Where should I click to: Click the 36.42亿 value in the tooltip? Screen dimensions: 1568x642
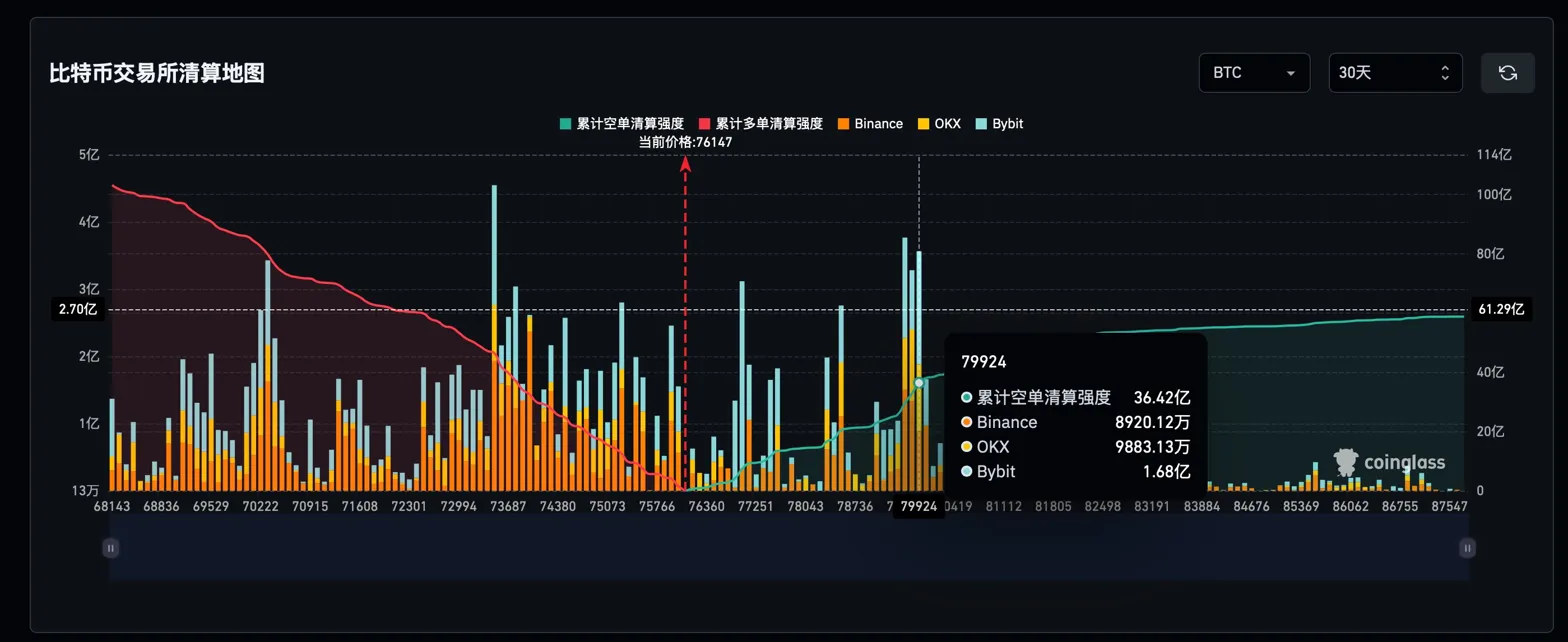1162,398
